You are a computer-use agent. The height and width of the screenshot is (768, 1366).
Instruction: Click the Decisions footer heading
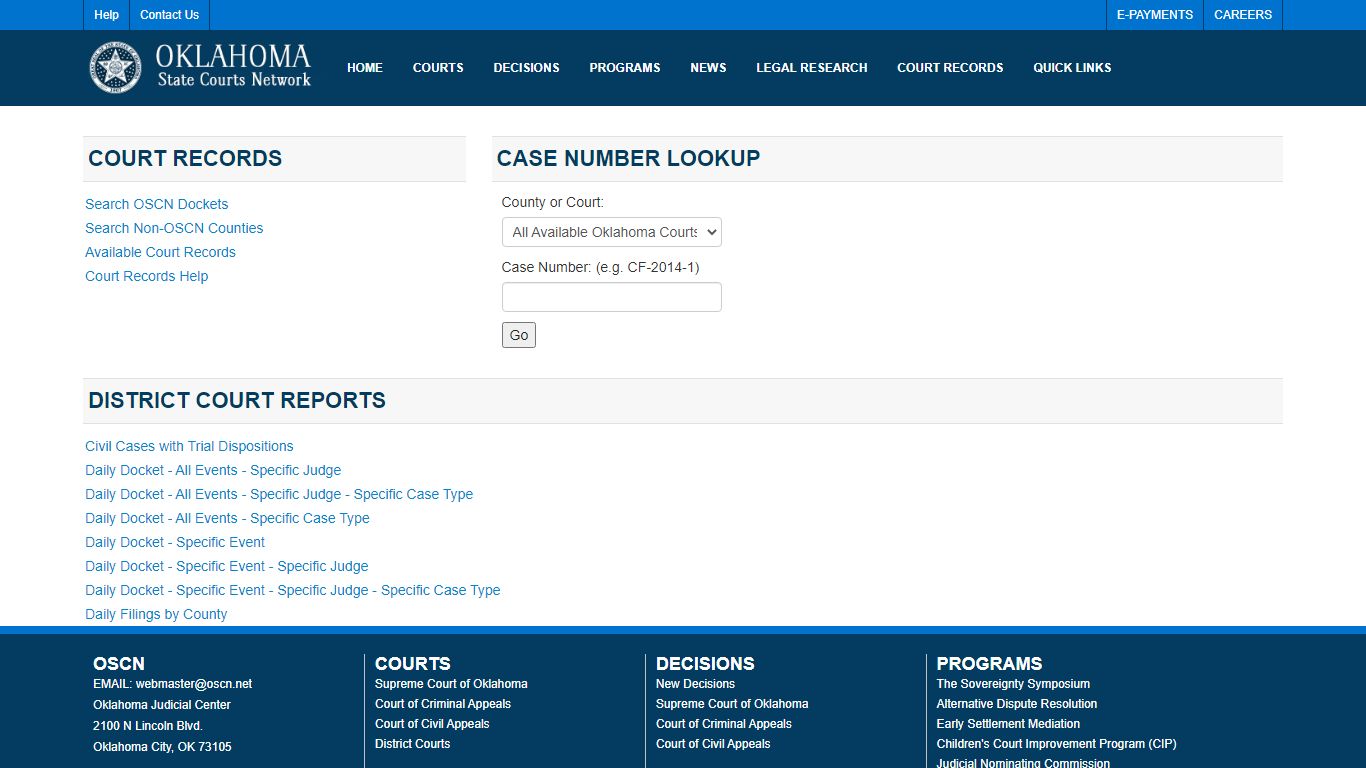pyautogui.click(x=705, y=663)
